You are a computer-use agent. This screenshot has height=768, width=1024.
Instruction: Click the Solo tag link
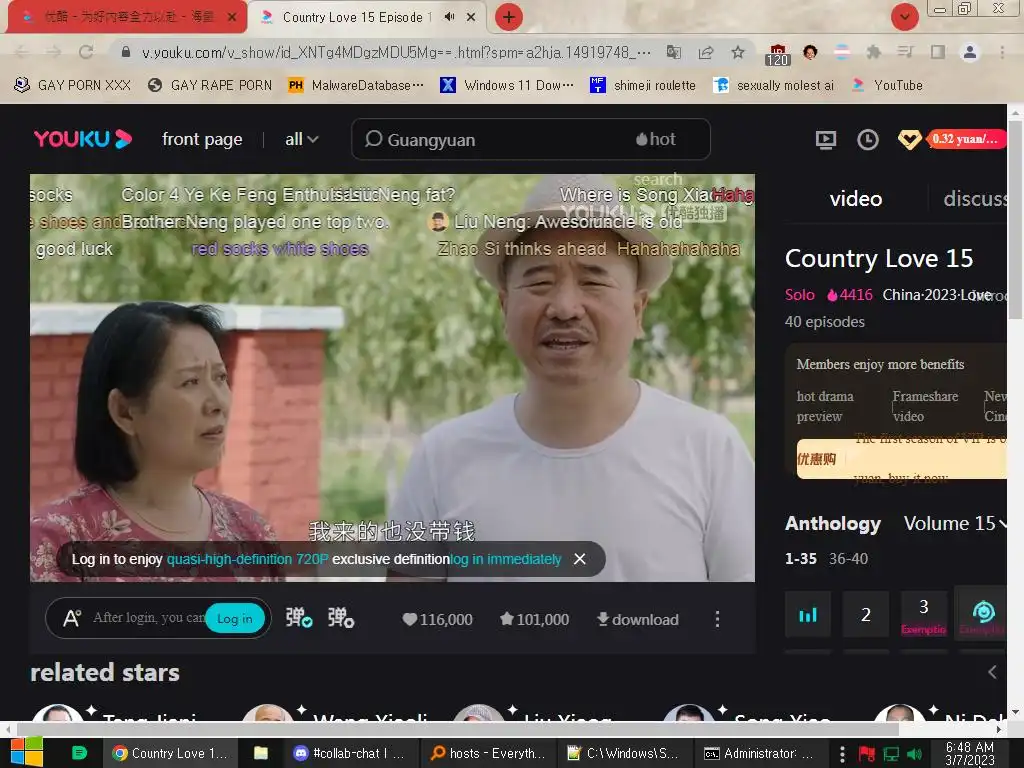click(x=799, y=295)
